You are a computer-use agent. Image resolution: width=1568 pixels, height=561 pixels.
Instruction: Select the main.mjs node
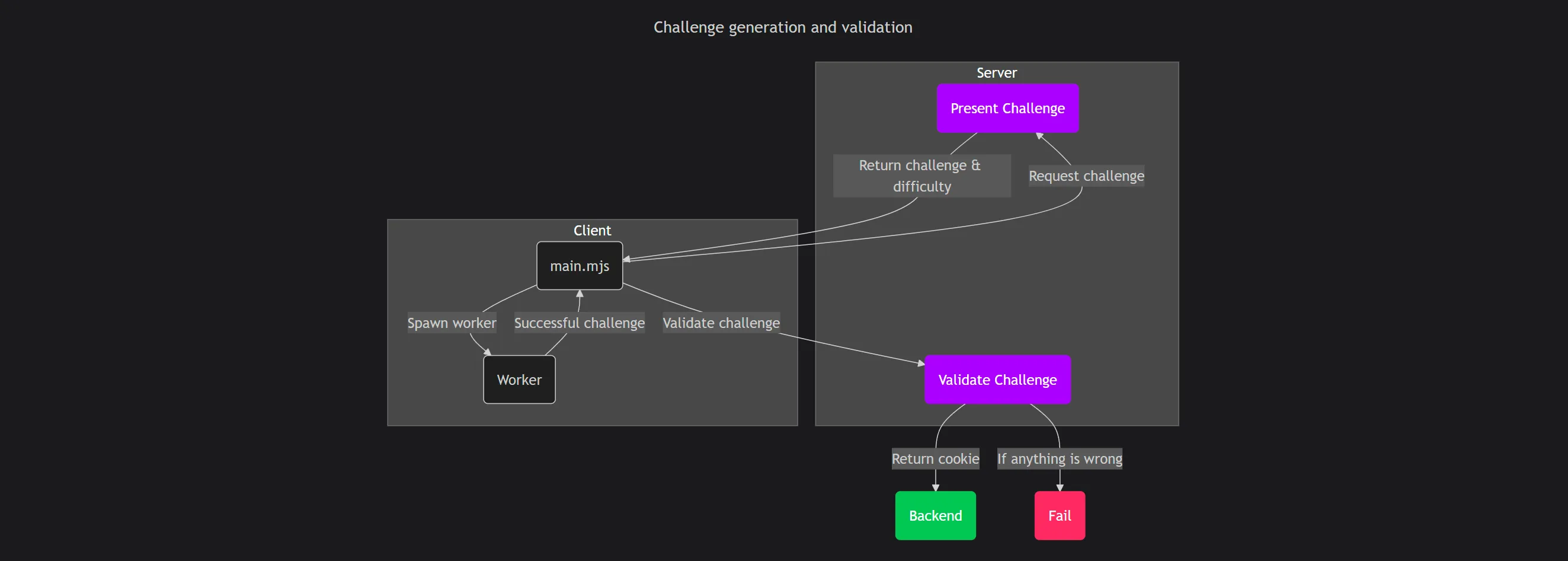(580, 266)
